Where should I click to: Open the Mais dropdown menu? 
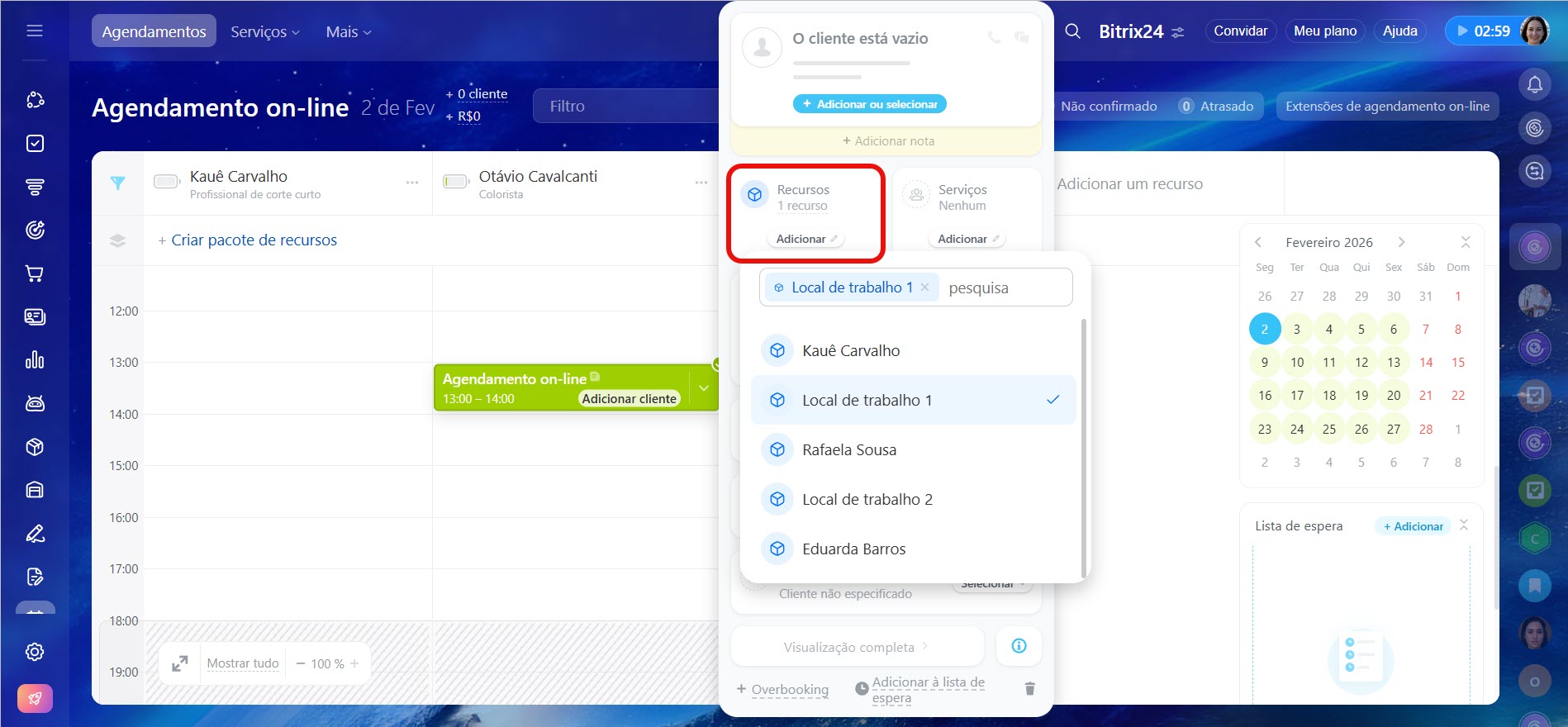pos(348,31)
